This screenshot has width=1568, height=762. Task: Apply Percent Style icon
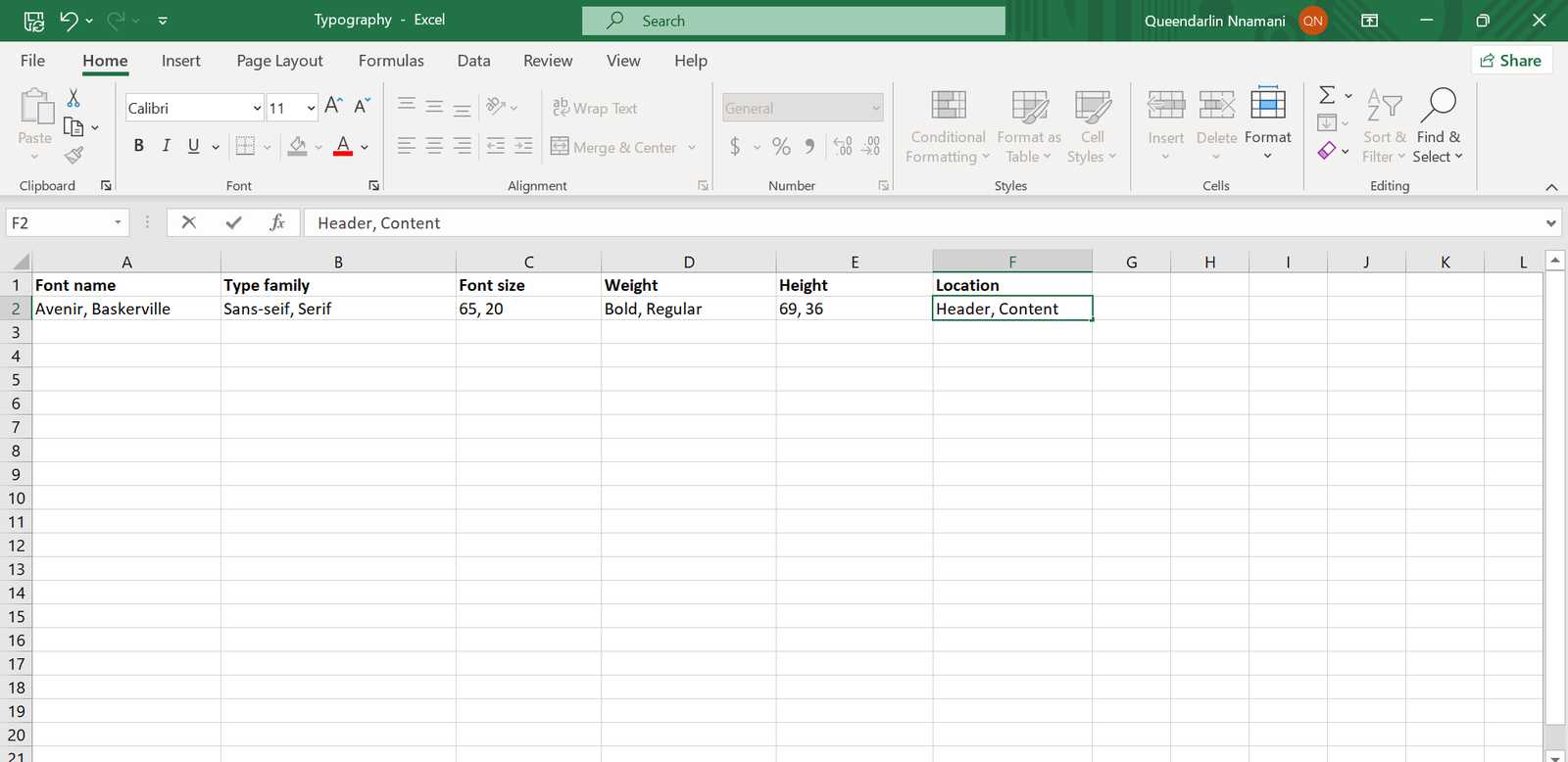(x=781, y=147)
